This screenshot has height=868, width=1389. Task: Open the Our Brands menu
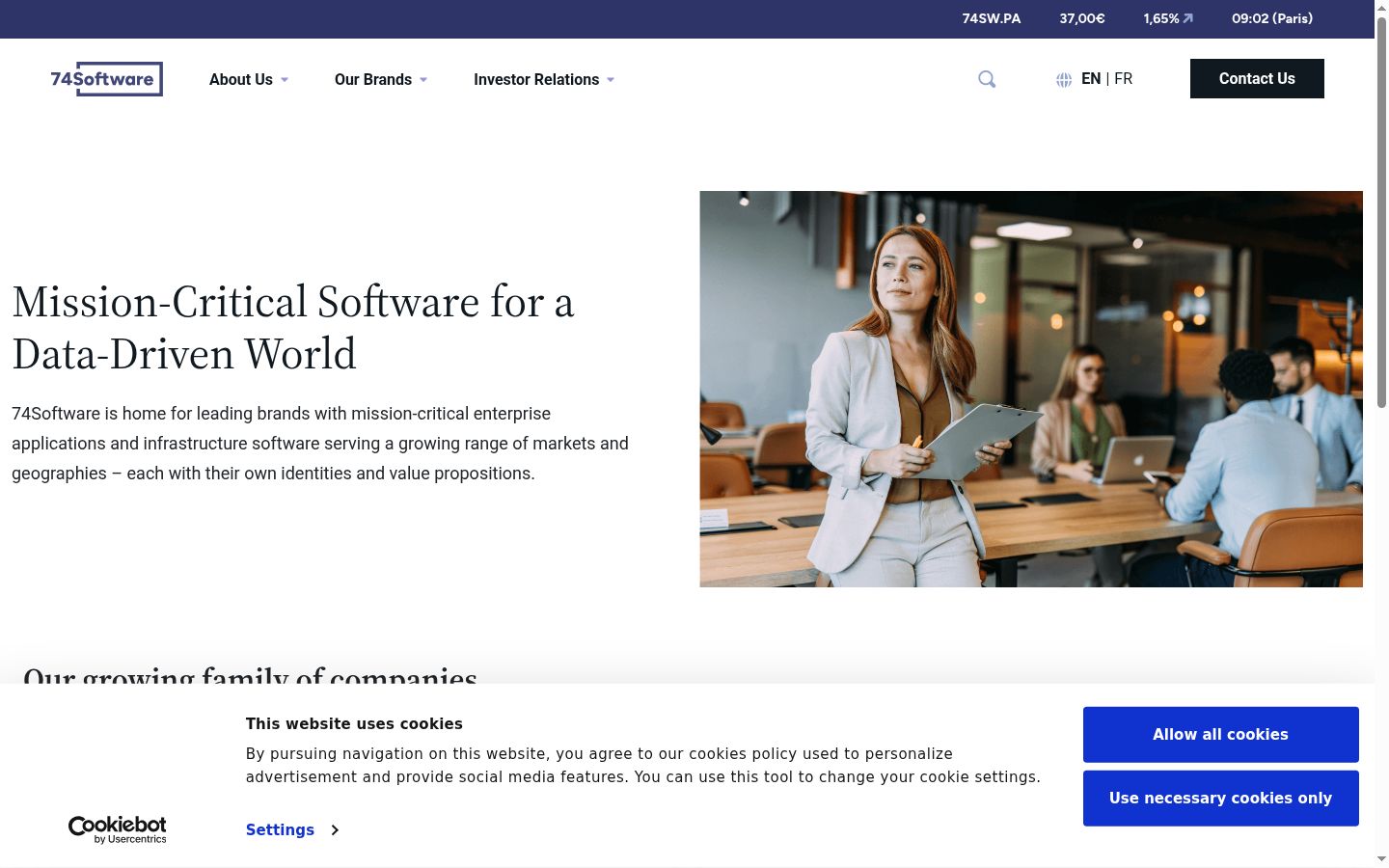tap(373, 79)
